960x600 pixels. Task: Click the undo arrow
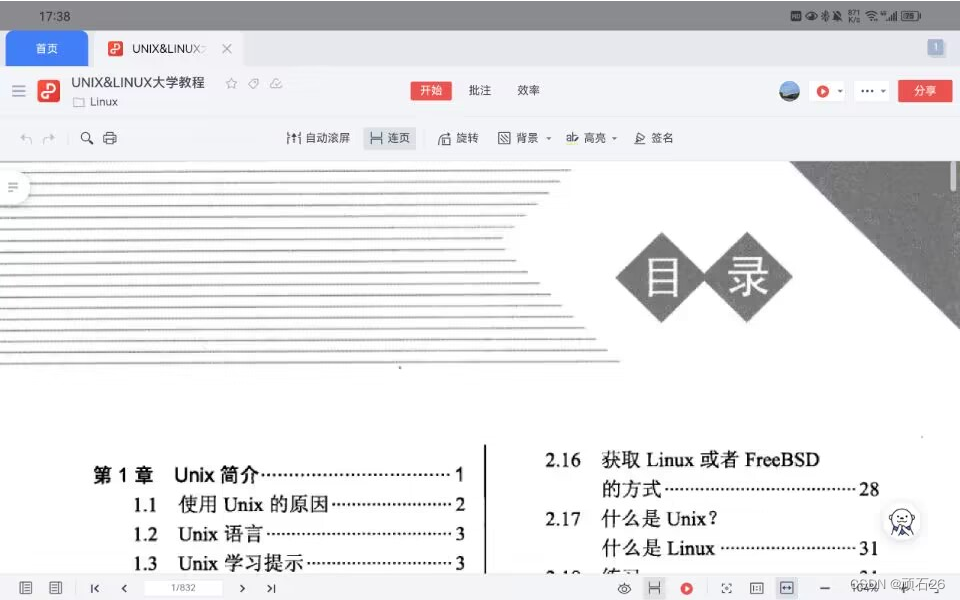coord(26,138)
